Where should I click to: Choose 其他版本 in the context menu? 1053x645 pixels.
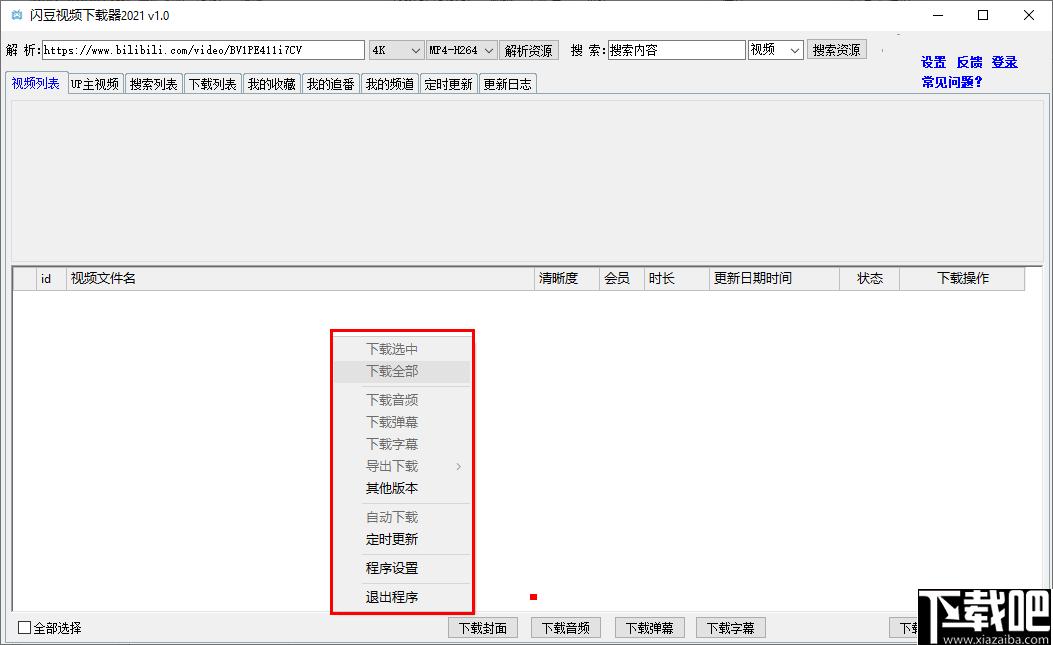[402, 488]
